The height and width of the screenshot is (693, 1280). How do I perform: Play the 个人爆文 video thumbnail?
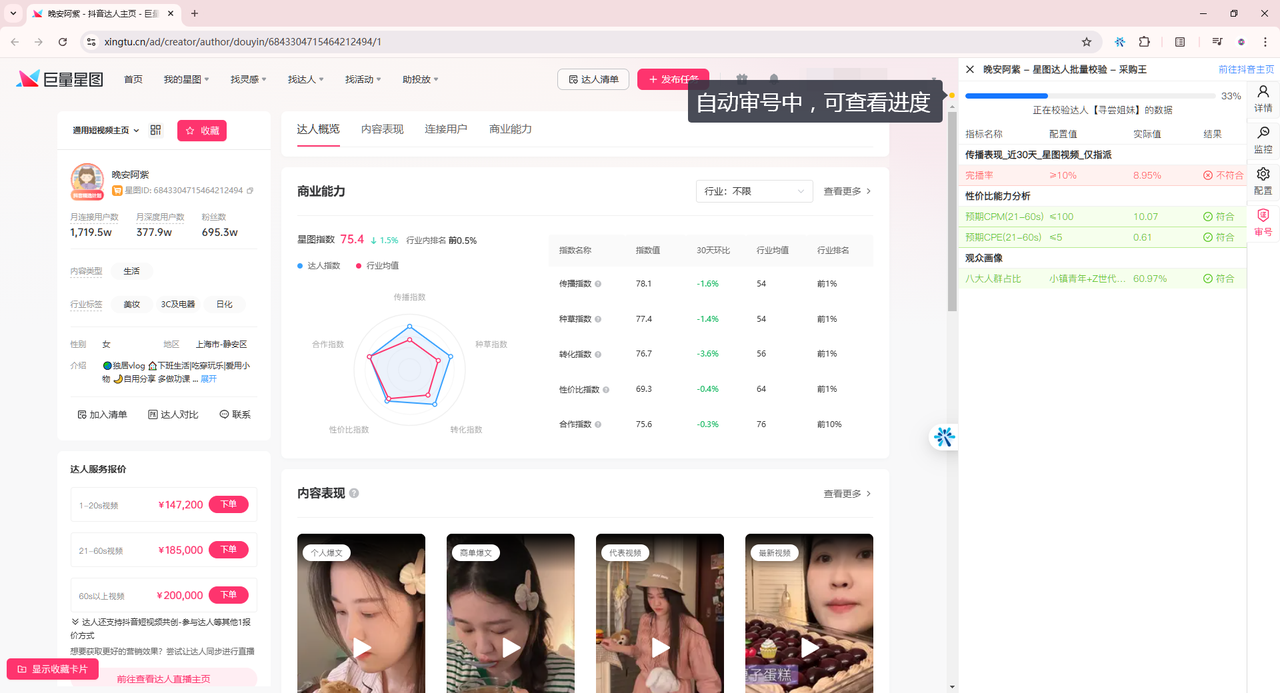coord(362,648)
